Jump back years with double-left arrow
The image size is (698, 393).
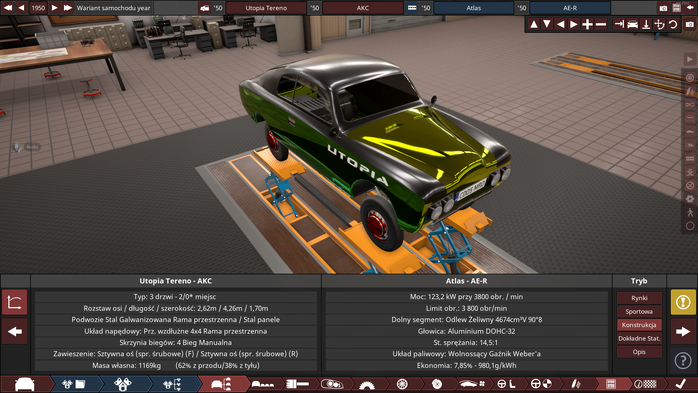tap(8, 8)
